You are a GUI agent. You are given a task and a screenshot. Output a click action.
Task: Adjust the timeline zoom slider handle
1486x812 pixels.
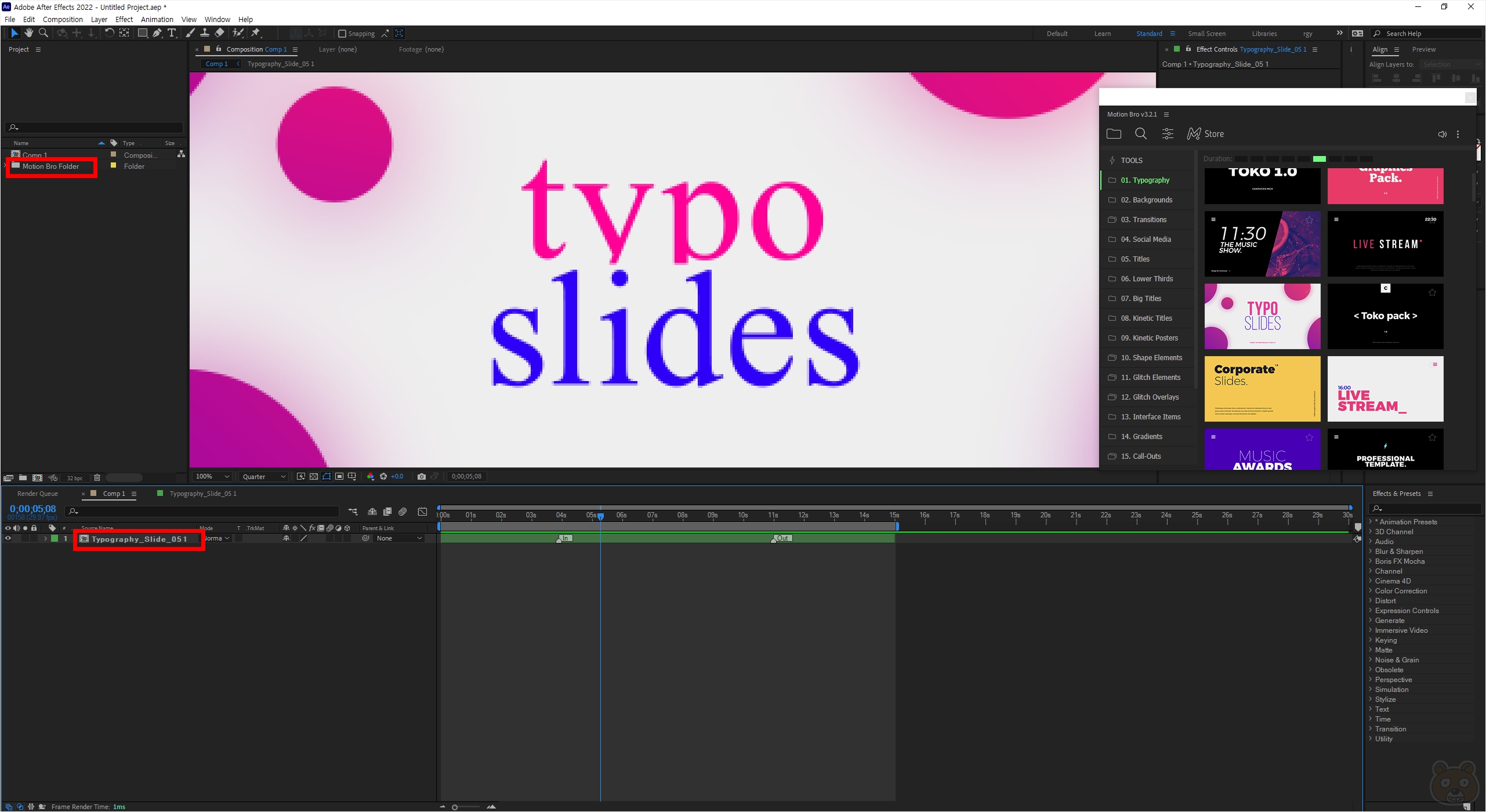pos(455,807)
